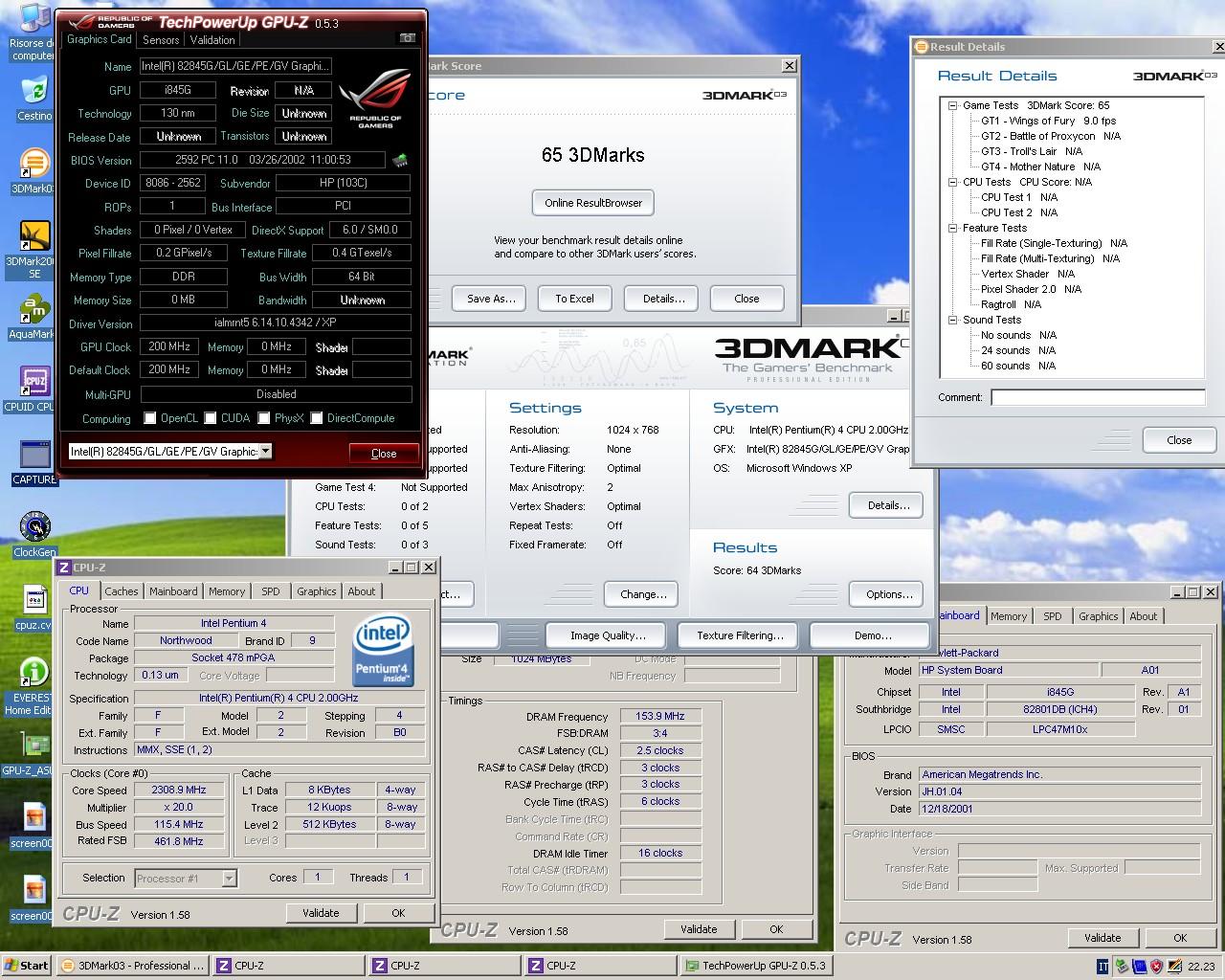Click Online ResultBrowser button
The height and width of the screenshot is (980, 1225).
[x=593, y=203]
